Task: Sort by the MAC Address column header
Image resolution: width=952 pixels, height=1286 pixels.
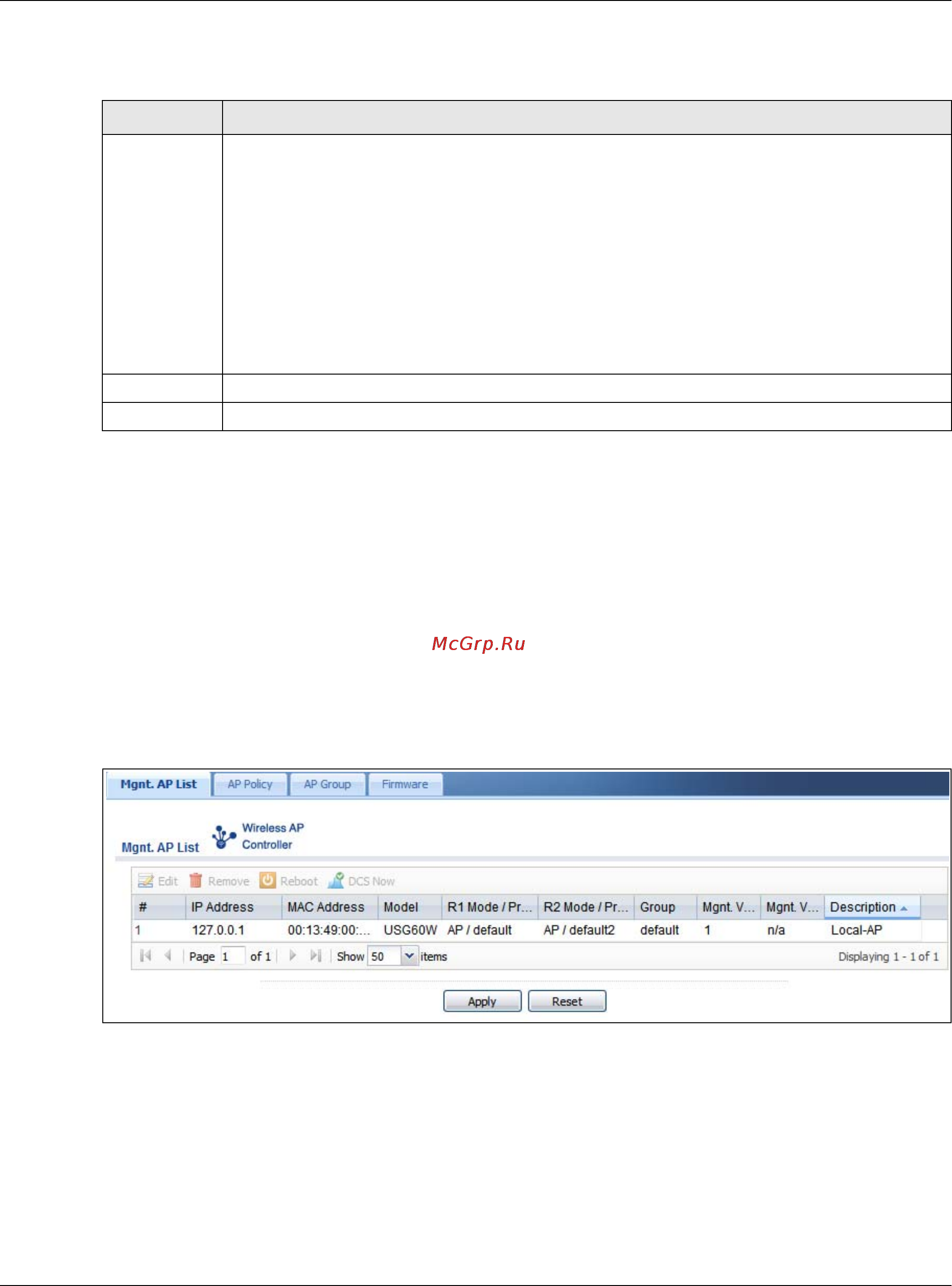Action: 330,907
